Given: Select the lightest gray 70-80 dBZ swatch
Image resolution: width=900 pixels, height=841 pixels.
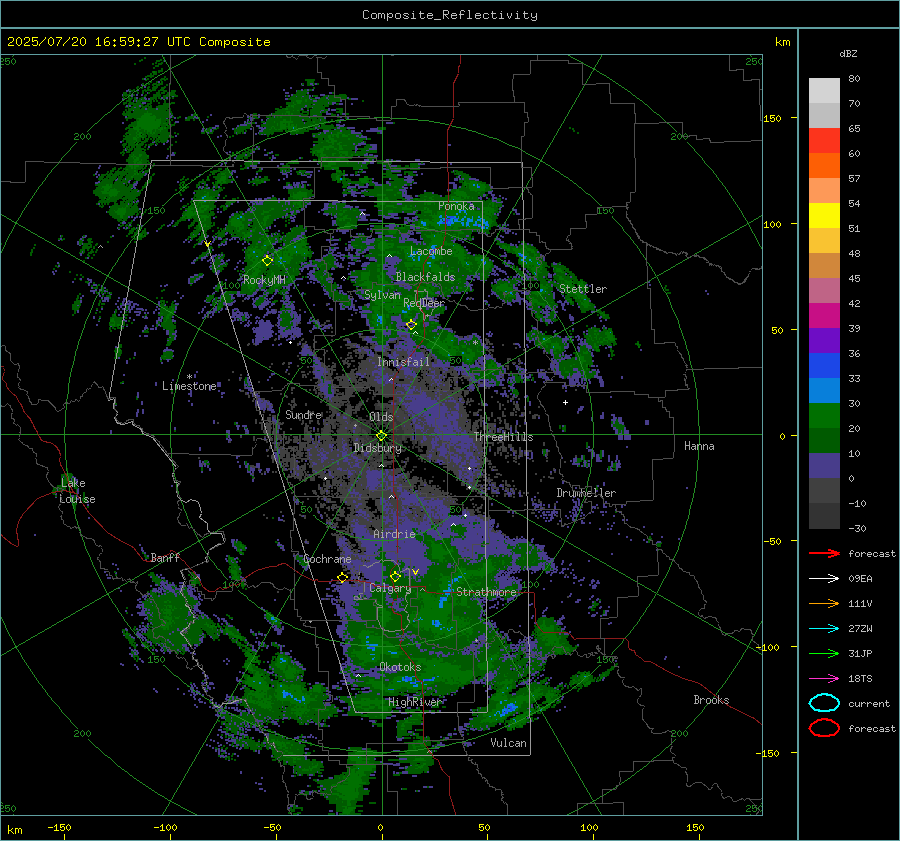Looking at the screenshot, I should (824, 91).
